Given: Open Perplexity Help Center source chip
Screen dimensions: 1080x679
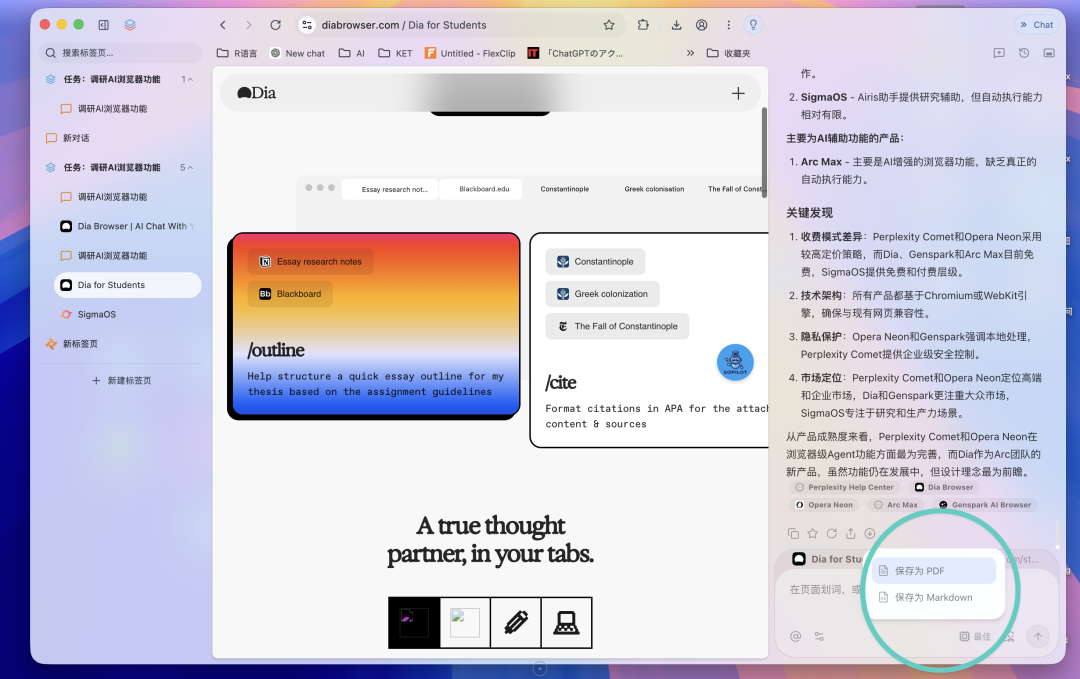Looking at the screenshot, I should (844, 487).
